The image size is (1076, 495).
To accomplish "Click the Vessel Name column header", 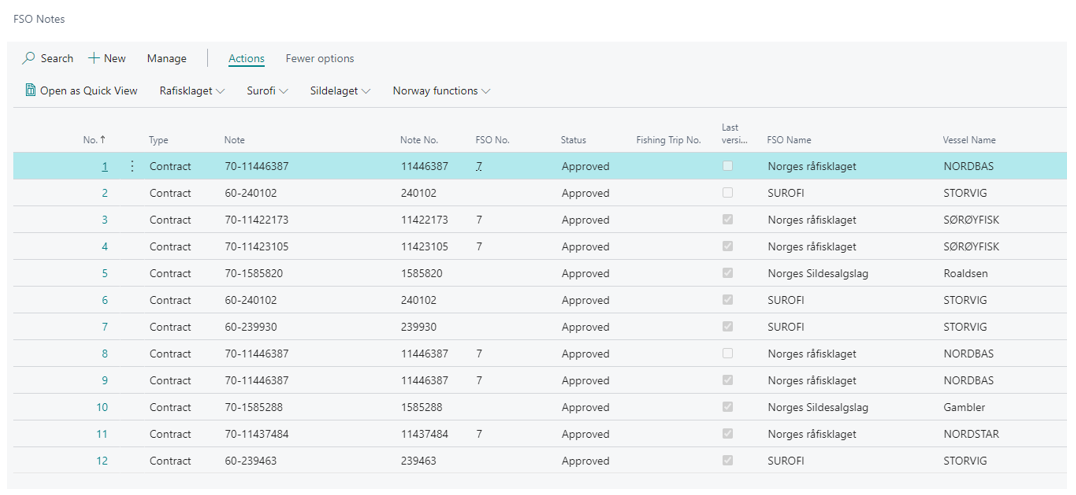I will click(x=969, y=140).
